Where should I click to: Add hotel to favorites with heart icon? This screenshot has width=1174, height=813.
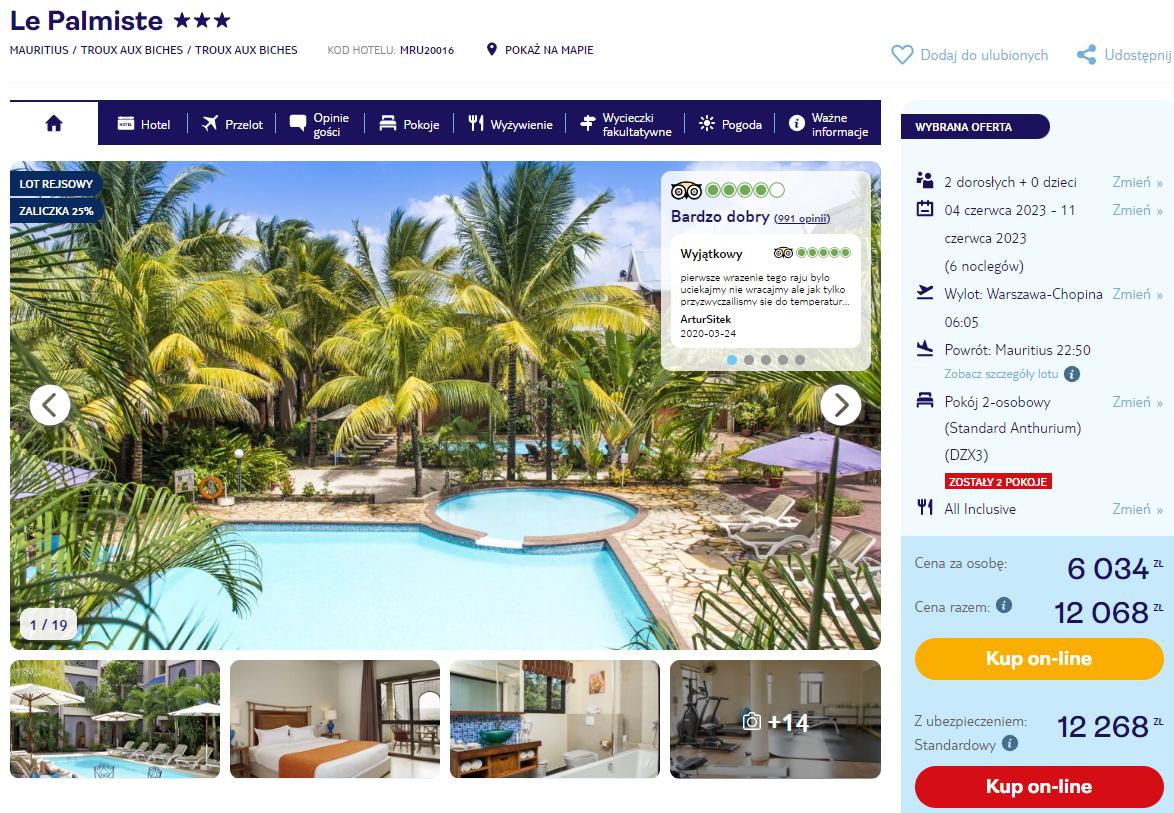[902, 55]
